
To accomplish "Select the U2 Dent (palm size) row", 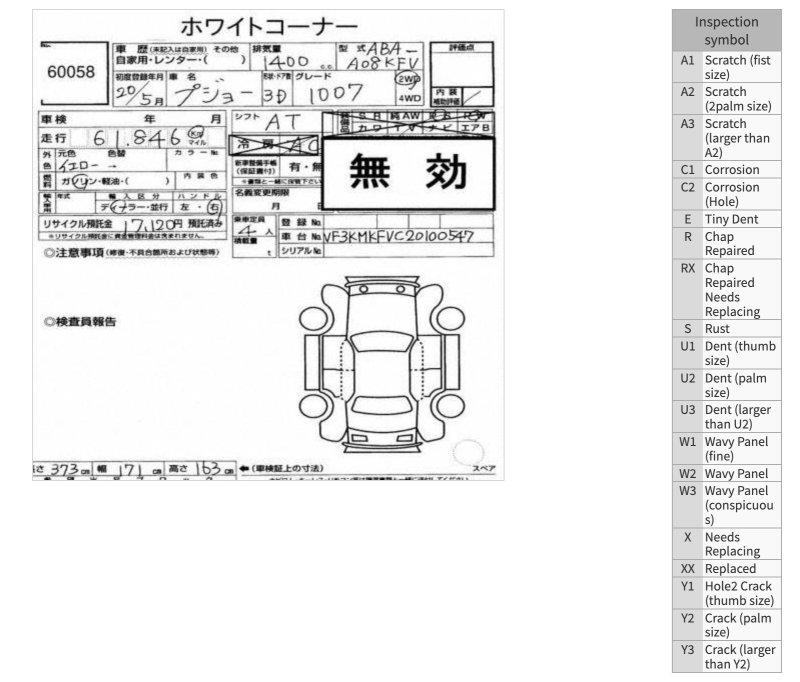I will click(x=726, y=385).
